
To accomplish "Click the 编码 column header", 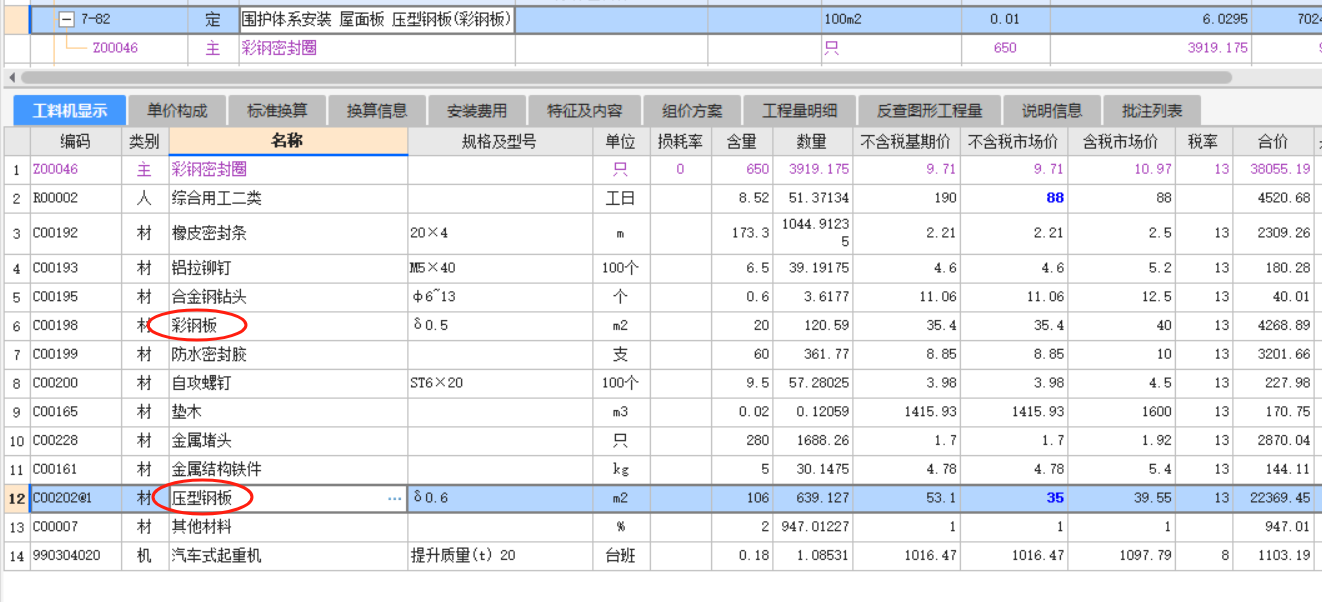I will coord(75,141).
